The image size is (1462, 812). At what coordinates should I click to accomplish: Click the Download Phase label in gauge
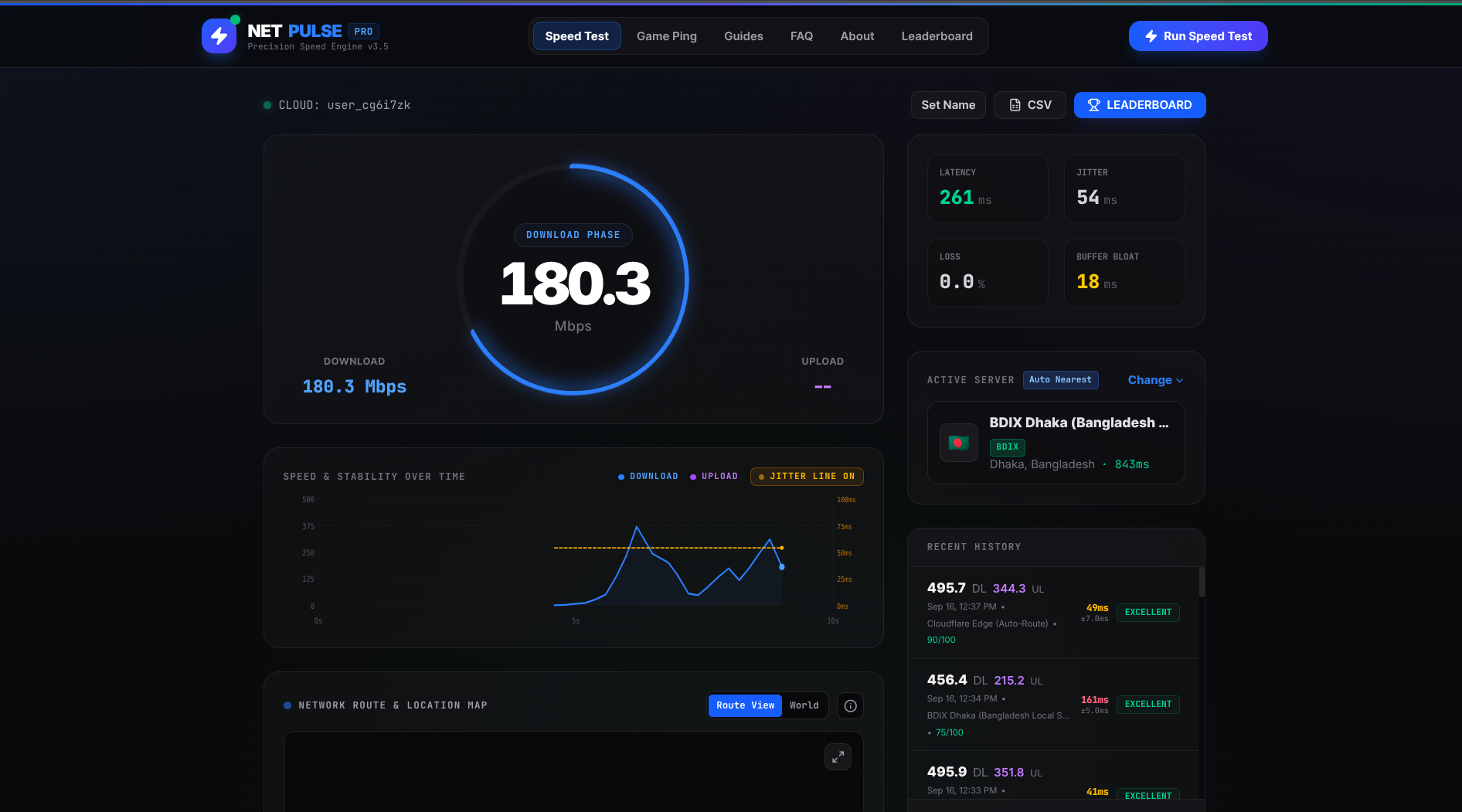coord(573,235)
